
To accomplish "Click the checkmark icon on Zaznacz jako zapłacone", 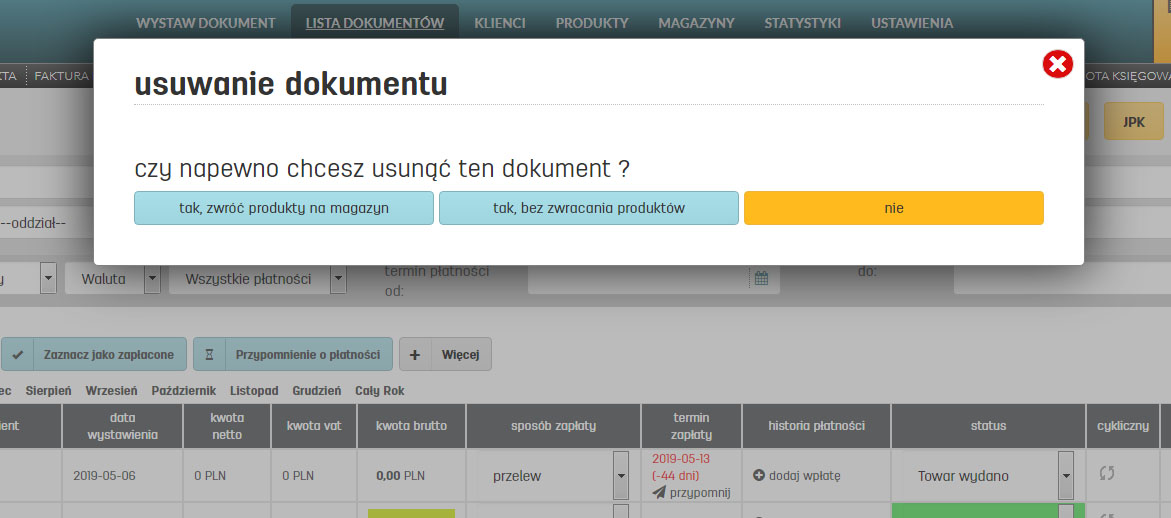I will point(18,354).
